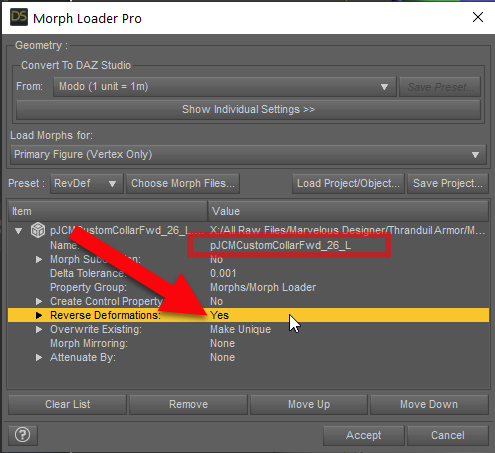Click the Save Project button
The image size is (495, 453).
pos(448,183)
